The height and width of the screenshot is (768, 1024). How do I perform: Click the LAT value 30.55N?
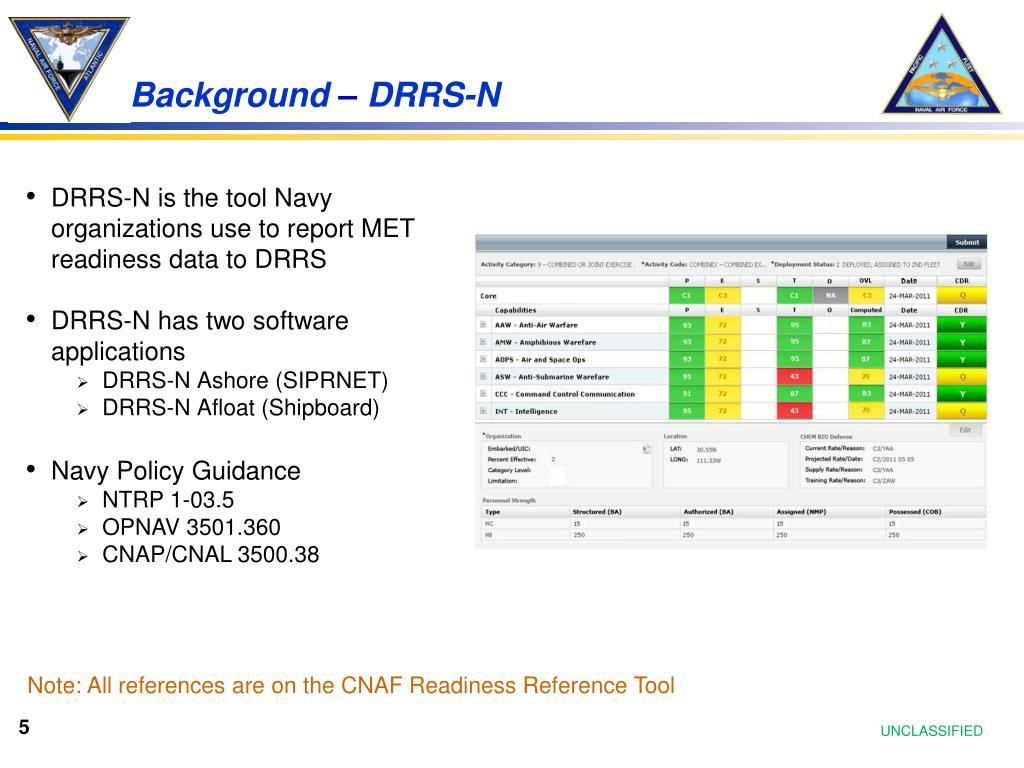tap(706, 449)
